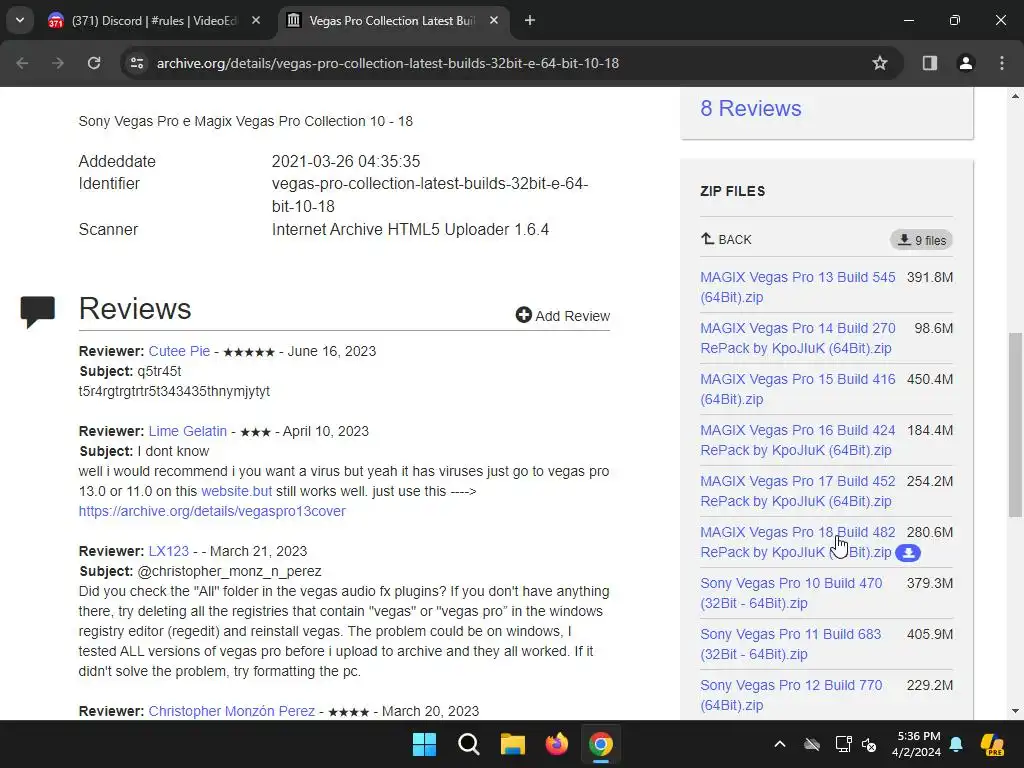
Task: Click the Copilot preview taskbar icon
Action: pyautogui.click(x=992, y=744)
